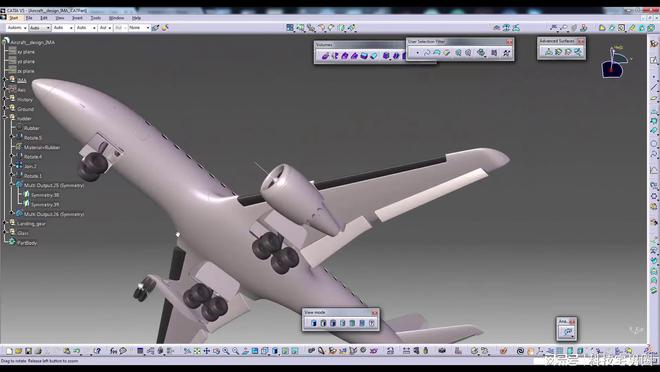Open the Tools menu
Viewport: 660px width, 372px height.
click(96, 18)
